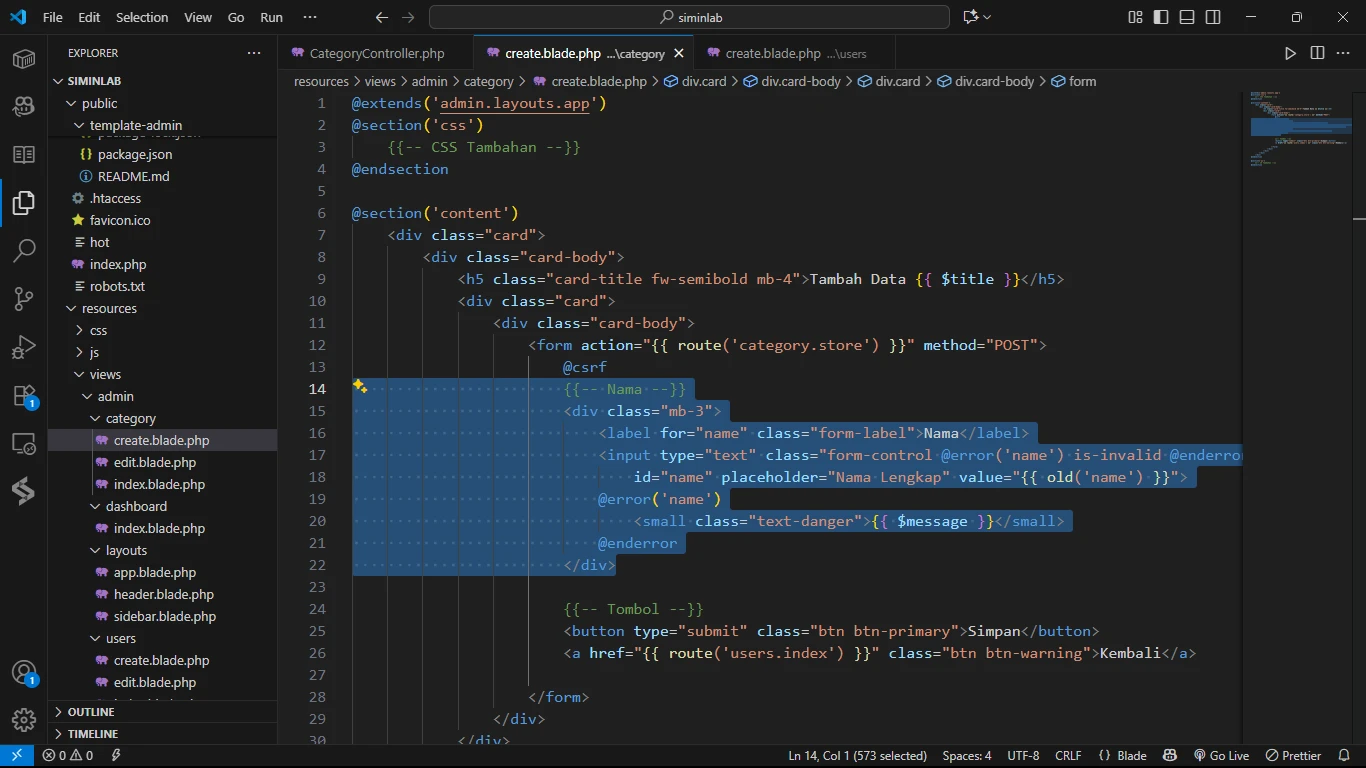Collapse the category folder in explorer

coord(130,418)
